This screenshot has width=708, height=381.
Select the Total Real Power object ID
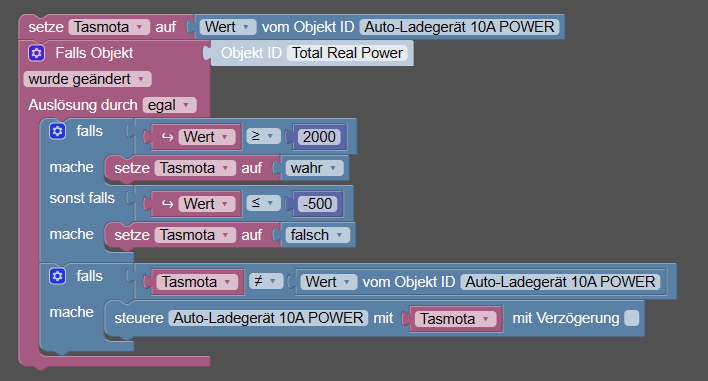point(347,53)
